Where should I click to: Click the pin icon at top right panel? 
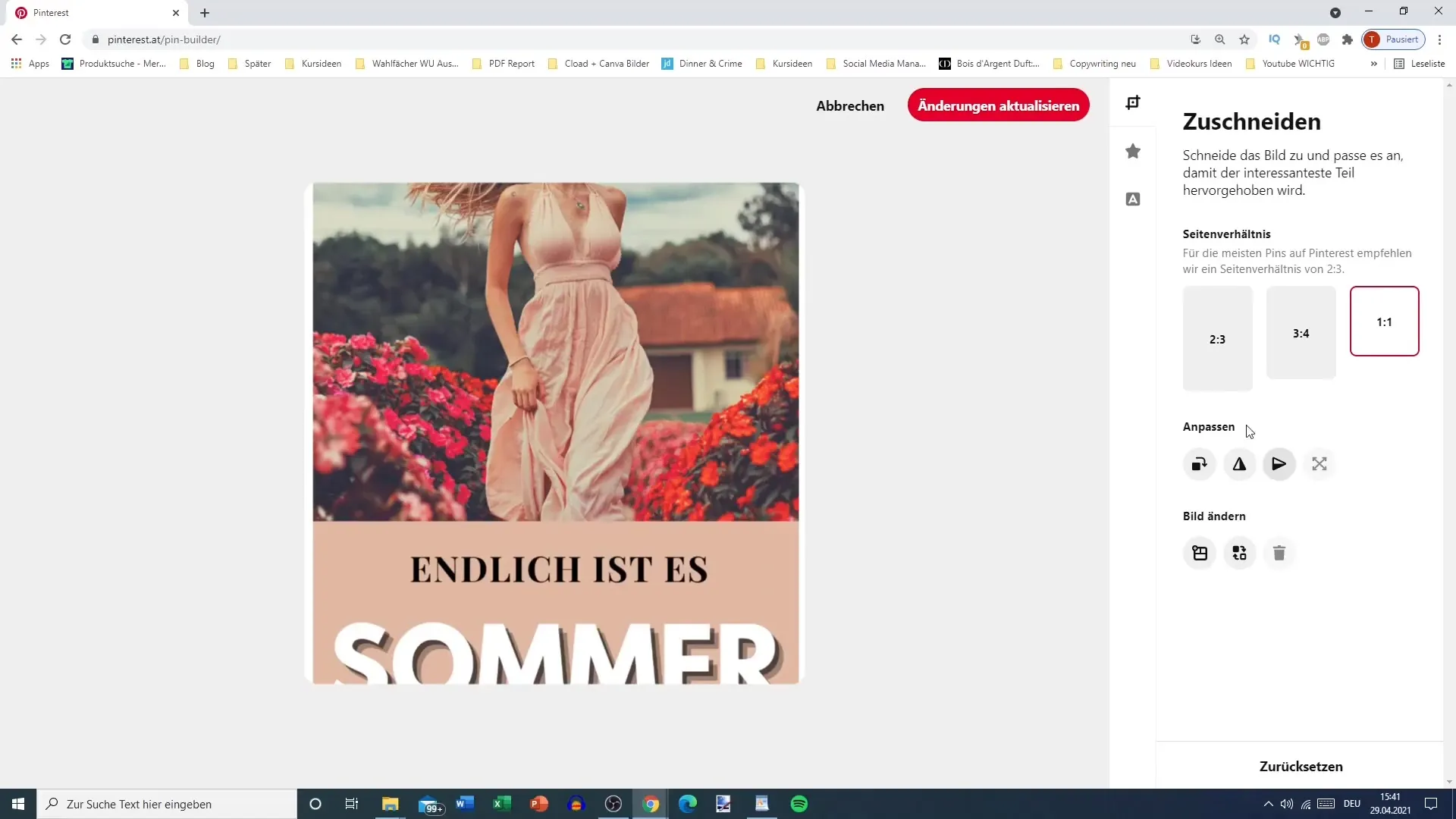coord(1134,103)
